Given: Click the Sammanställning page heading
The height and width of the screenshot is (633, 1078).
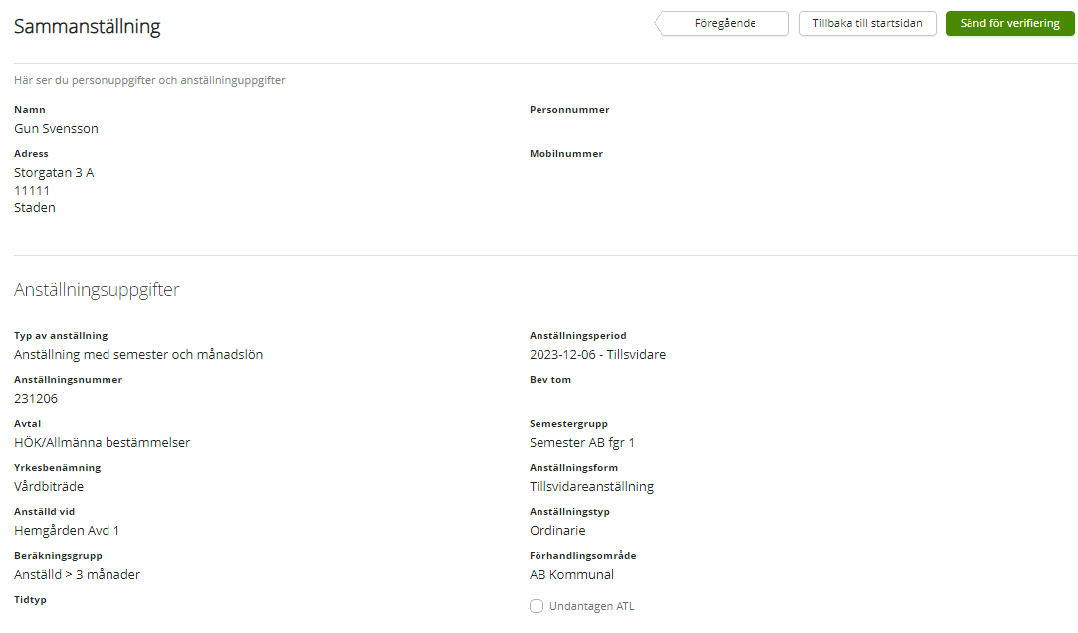Looking at the screenshot, I should coord(87,27).
